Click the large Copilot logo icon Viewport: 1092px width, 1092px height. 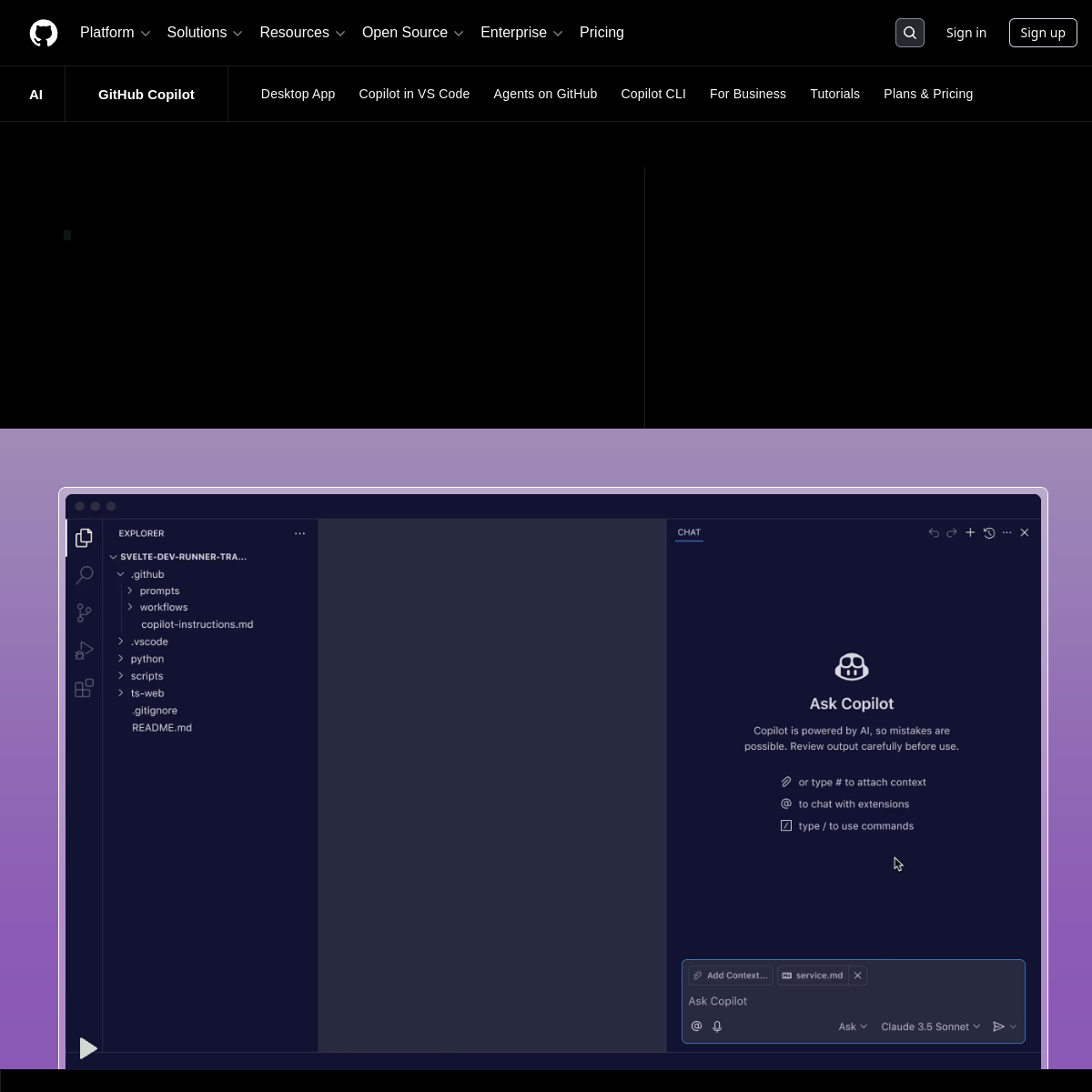click(852, 667)
